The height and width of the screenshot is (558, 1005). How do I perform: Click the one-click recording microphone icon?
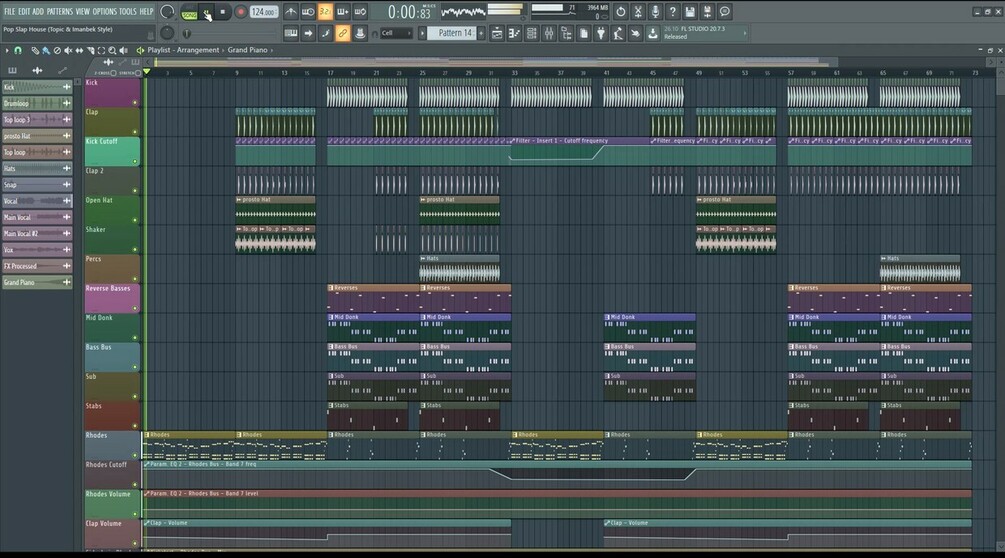click(655, 12)
